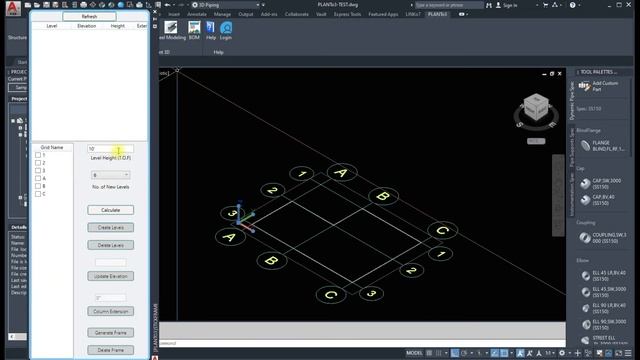The image size is (640, 360).
Task: Click the Delete Frame button
Action: point(111,350)
